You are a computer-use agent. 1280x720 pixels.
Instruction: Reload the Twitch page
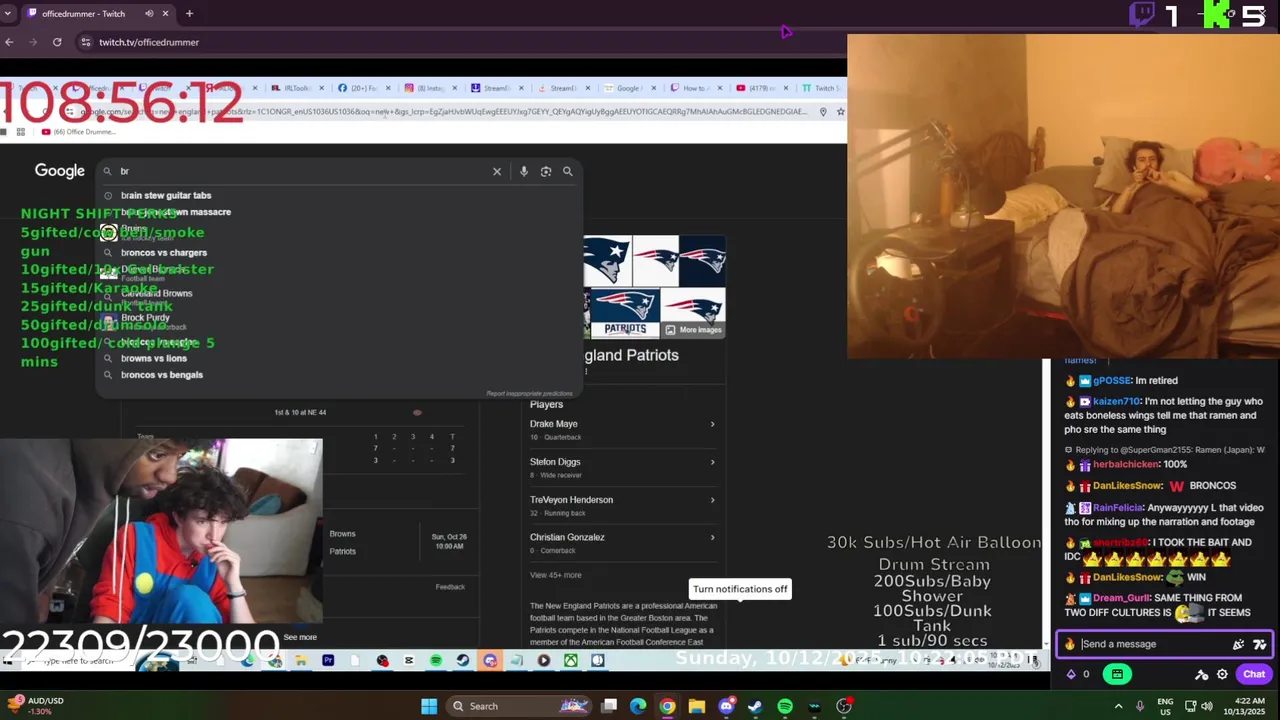pos(57,42)
